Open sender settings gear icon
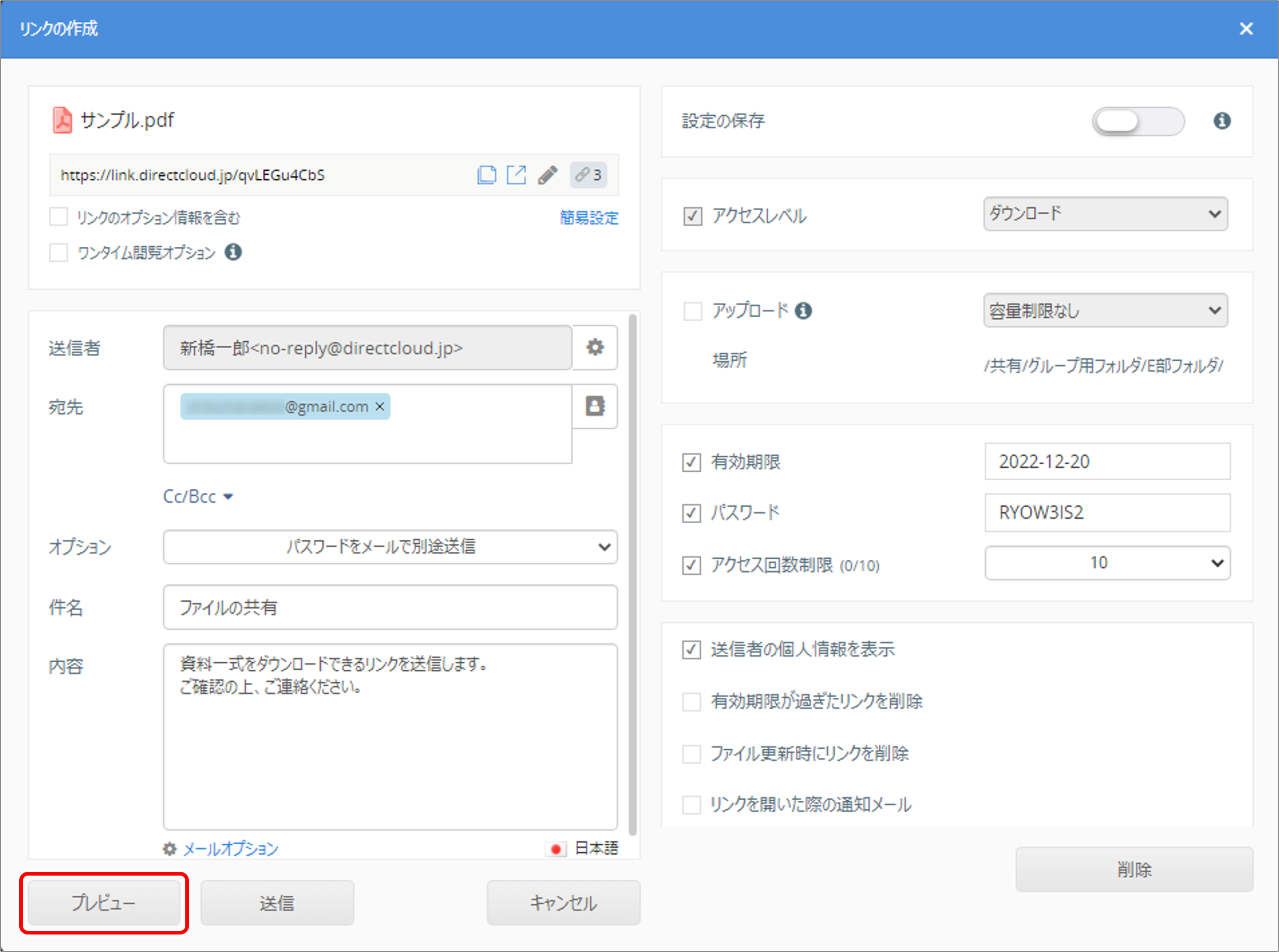The height and width of the screenshot is (952, 1279). point(595,347)
